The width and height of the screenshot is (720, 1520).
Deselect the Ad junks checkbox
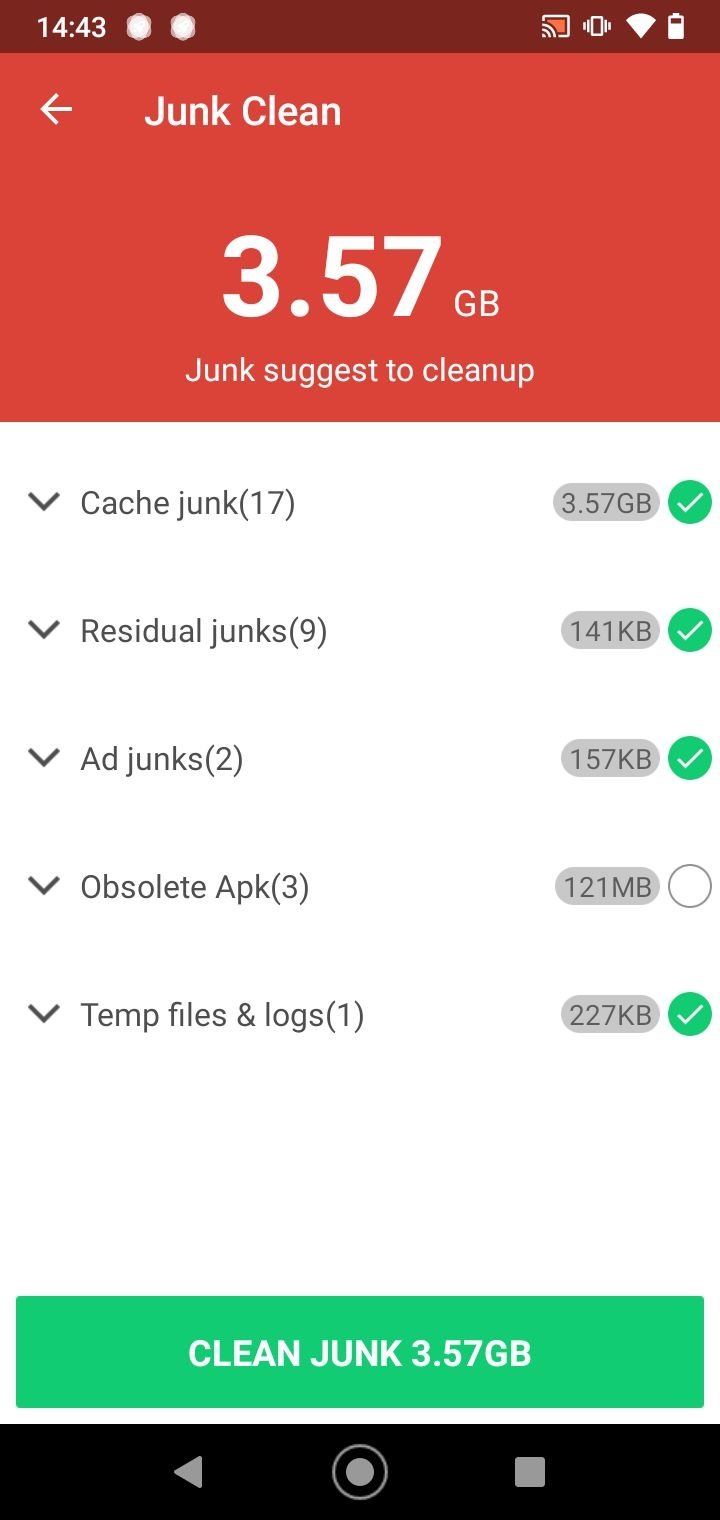point(689,759)
